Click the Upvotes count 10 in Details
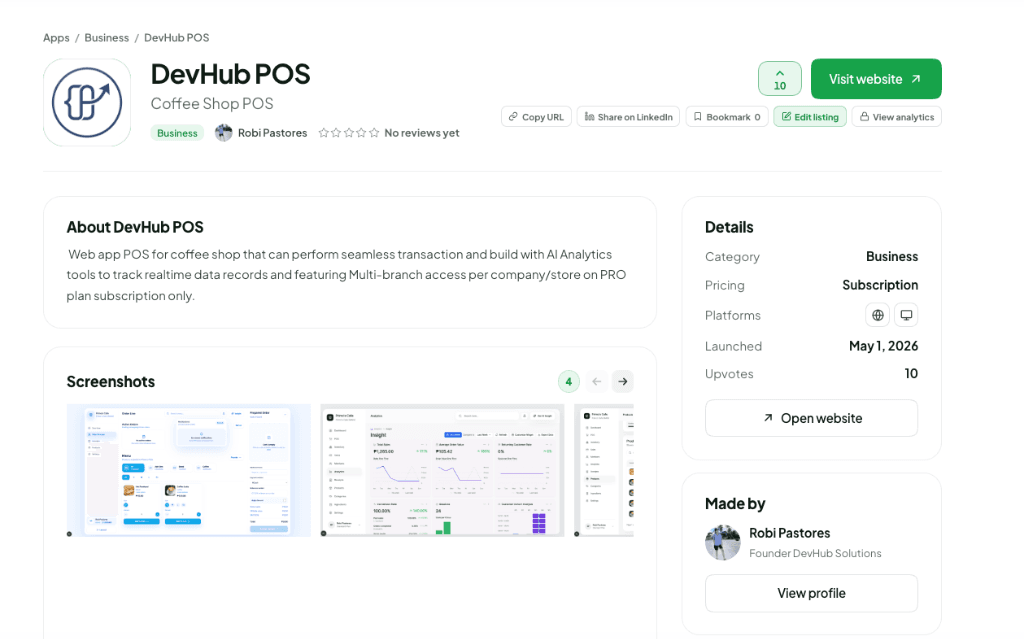1024x639 pixels. click(911, 374)
